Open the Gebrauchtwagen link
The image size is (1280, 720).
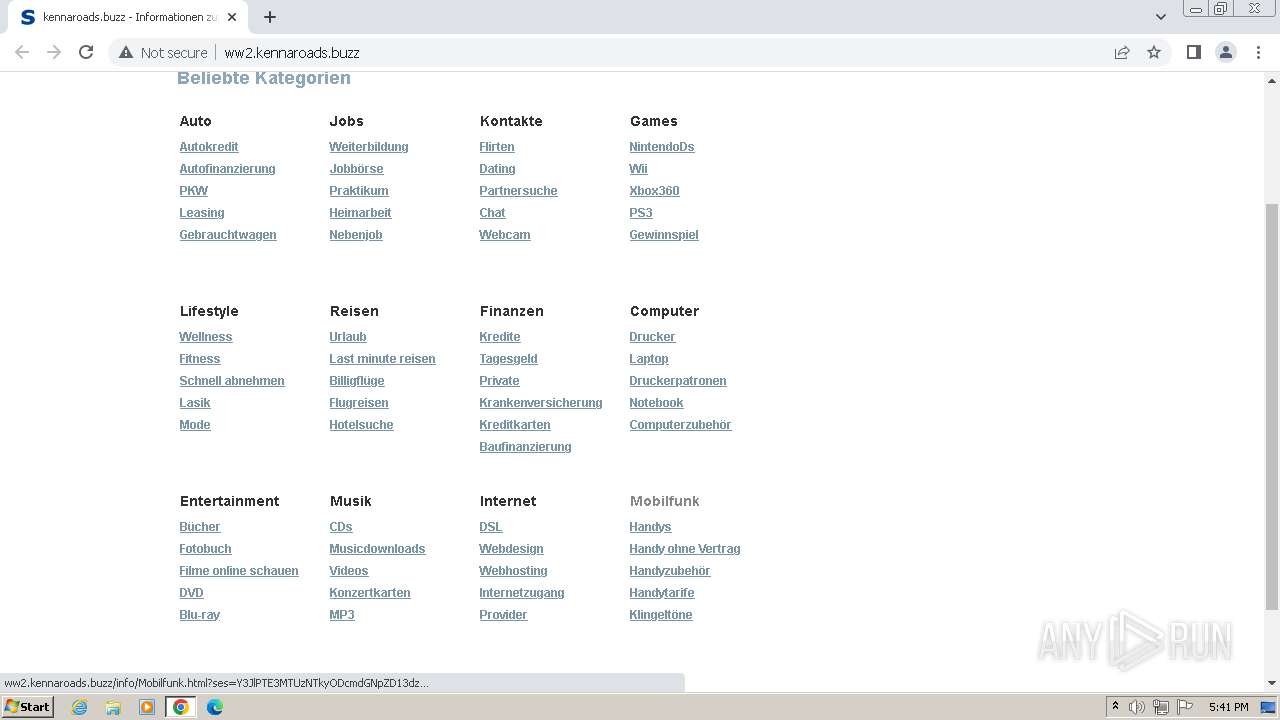coord(228,235)
